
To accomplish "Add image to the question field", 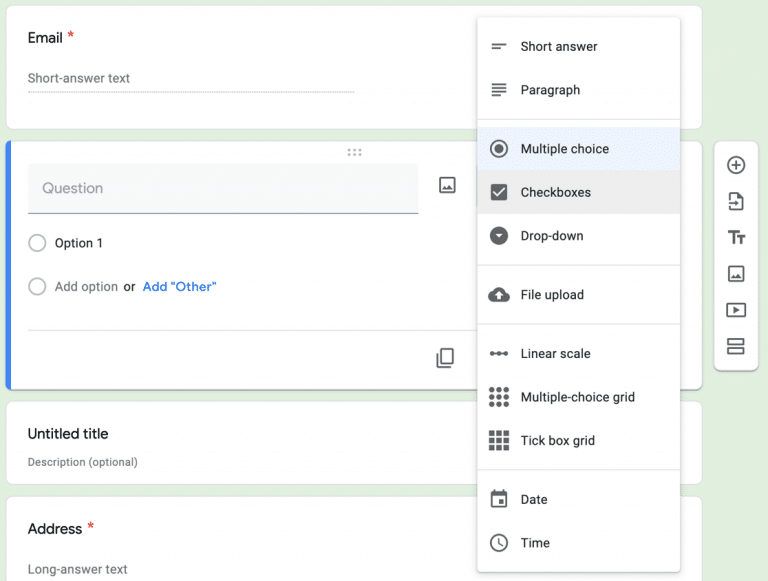I will 447,185.
